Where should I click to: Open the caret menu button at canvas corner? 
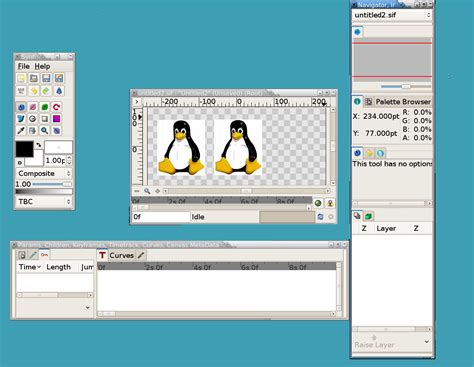click(137, 102)
